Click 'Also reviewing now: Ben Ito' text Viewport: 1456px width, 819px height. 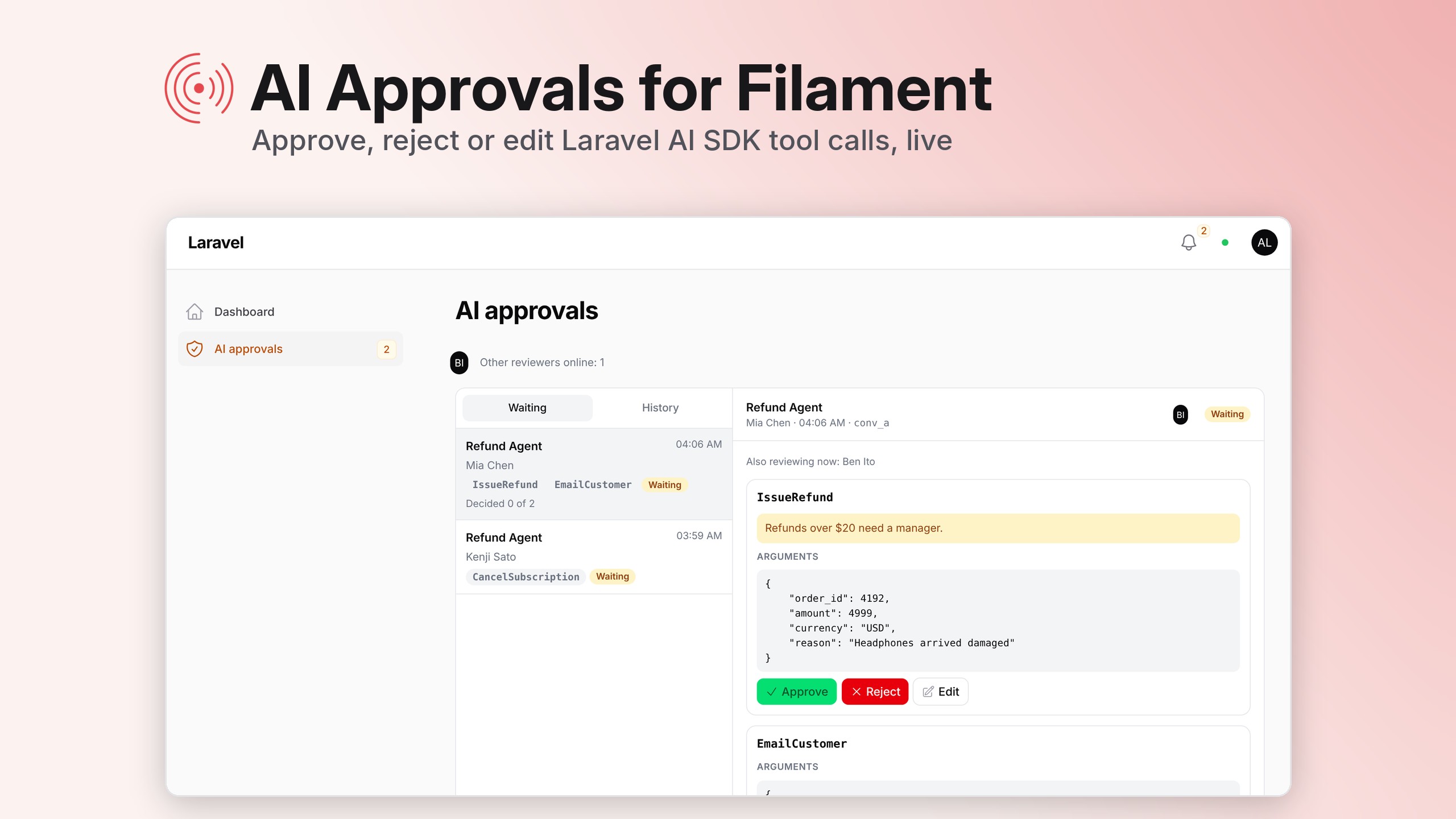coord(810,461)
